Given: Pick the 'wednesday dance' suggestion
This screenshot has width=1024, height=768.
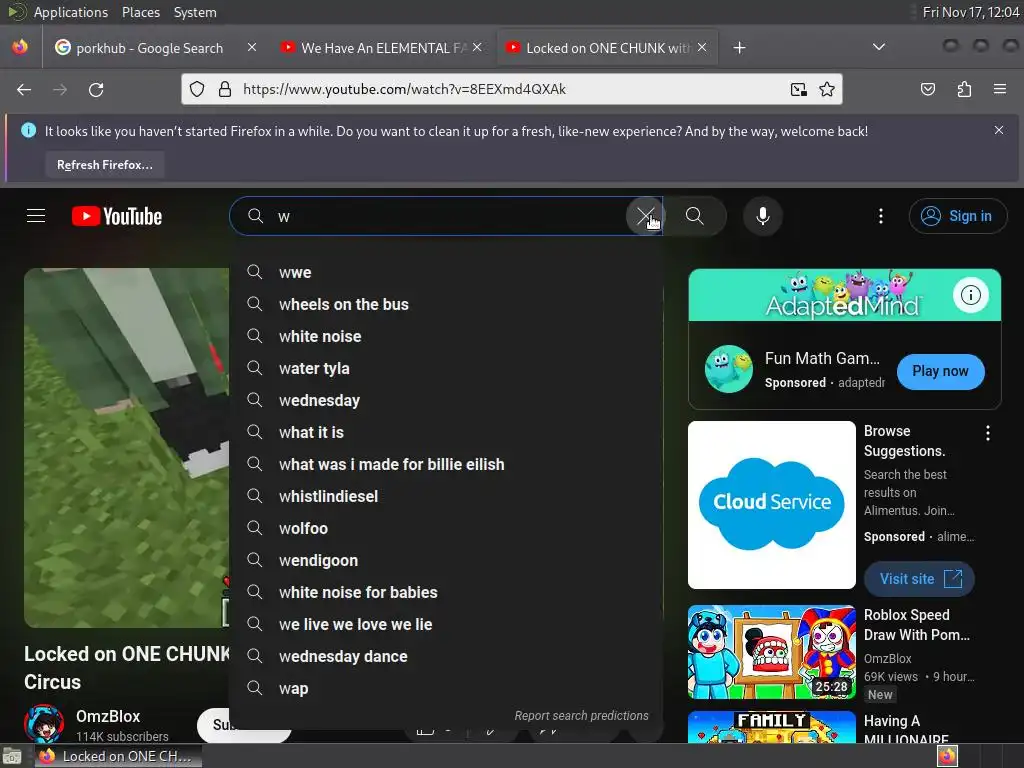Looking at the screenshot, I should click(446, 656).
